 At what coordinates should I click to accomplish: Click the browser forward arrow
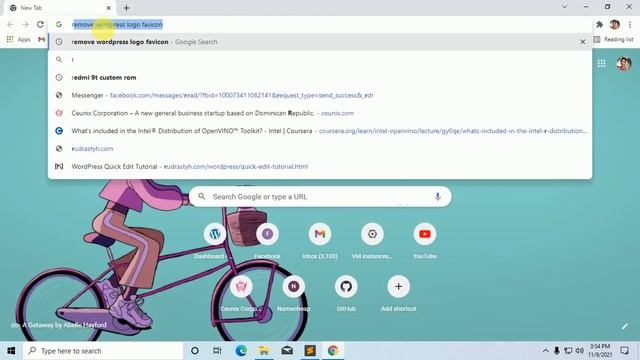tap(25, 24)
